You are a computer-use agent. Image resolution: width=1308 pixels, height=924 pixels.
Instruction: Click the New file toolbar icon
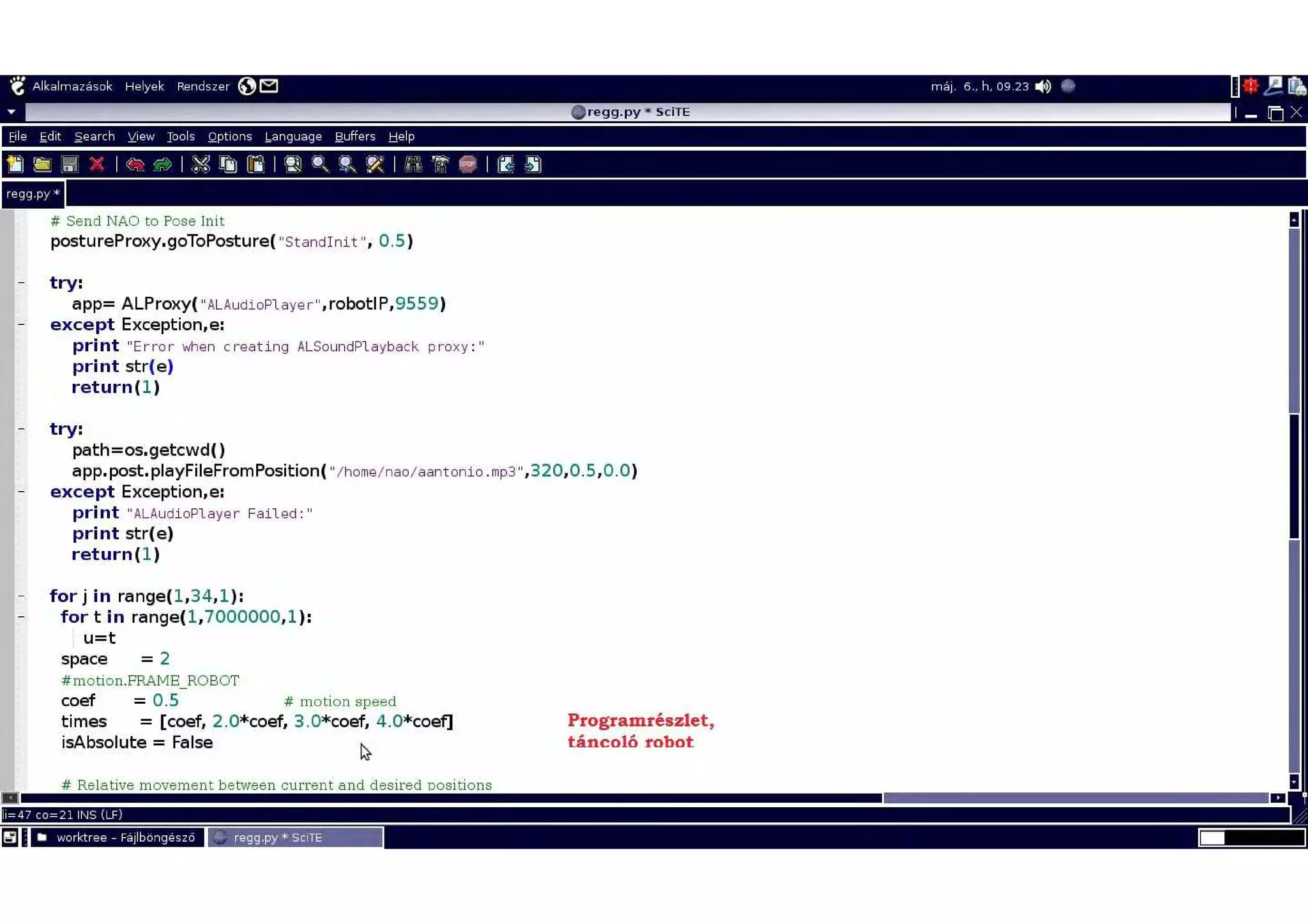(x=15, y=165)
